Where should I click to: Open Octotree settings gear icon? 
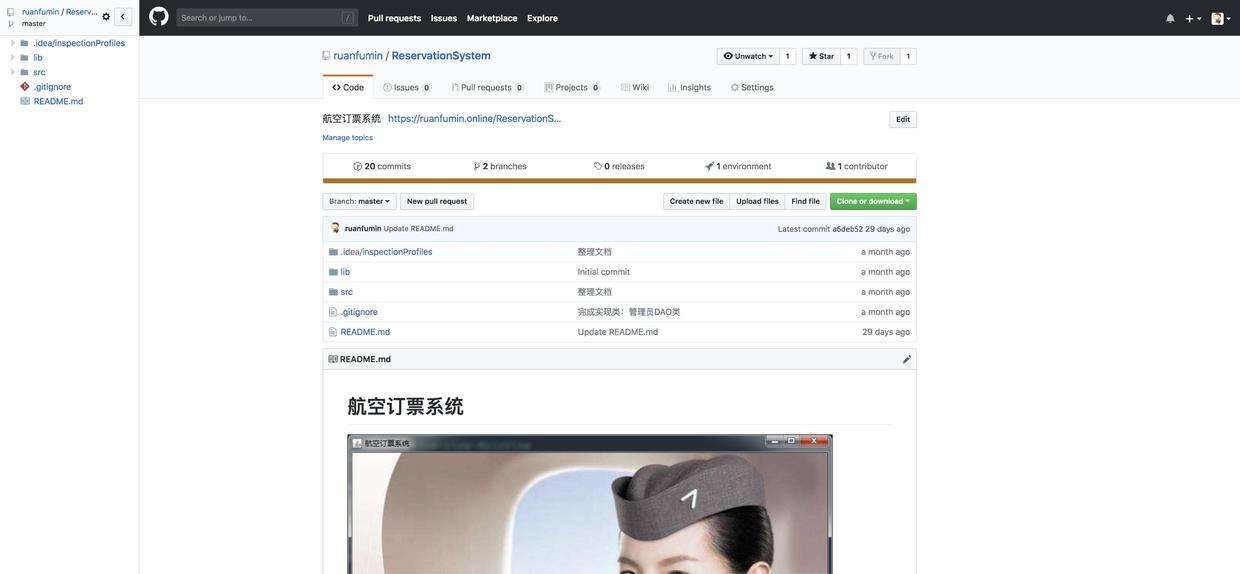click(106, 17)
